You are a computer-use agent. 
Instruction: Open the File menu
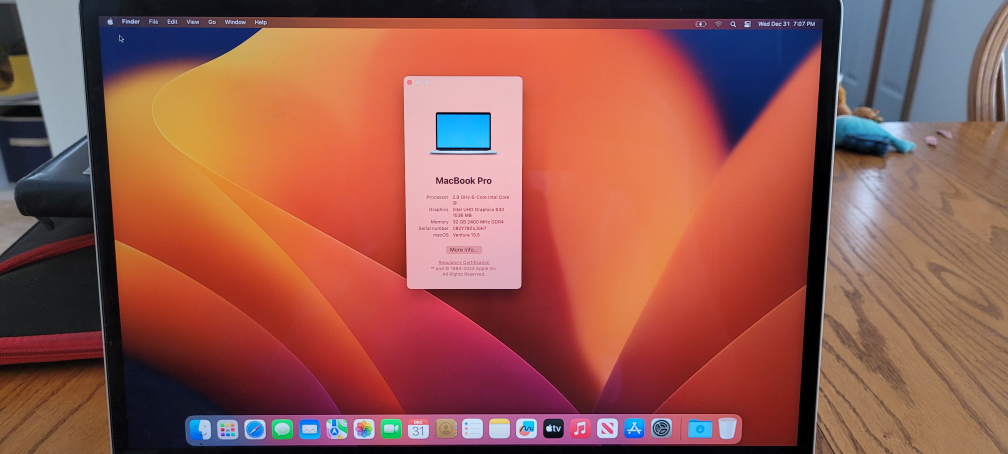[x=153, y=22]
